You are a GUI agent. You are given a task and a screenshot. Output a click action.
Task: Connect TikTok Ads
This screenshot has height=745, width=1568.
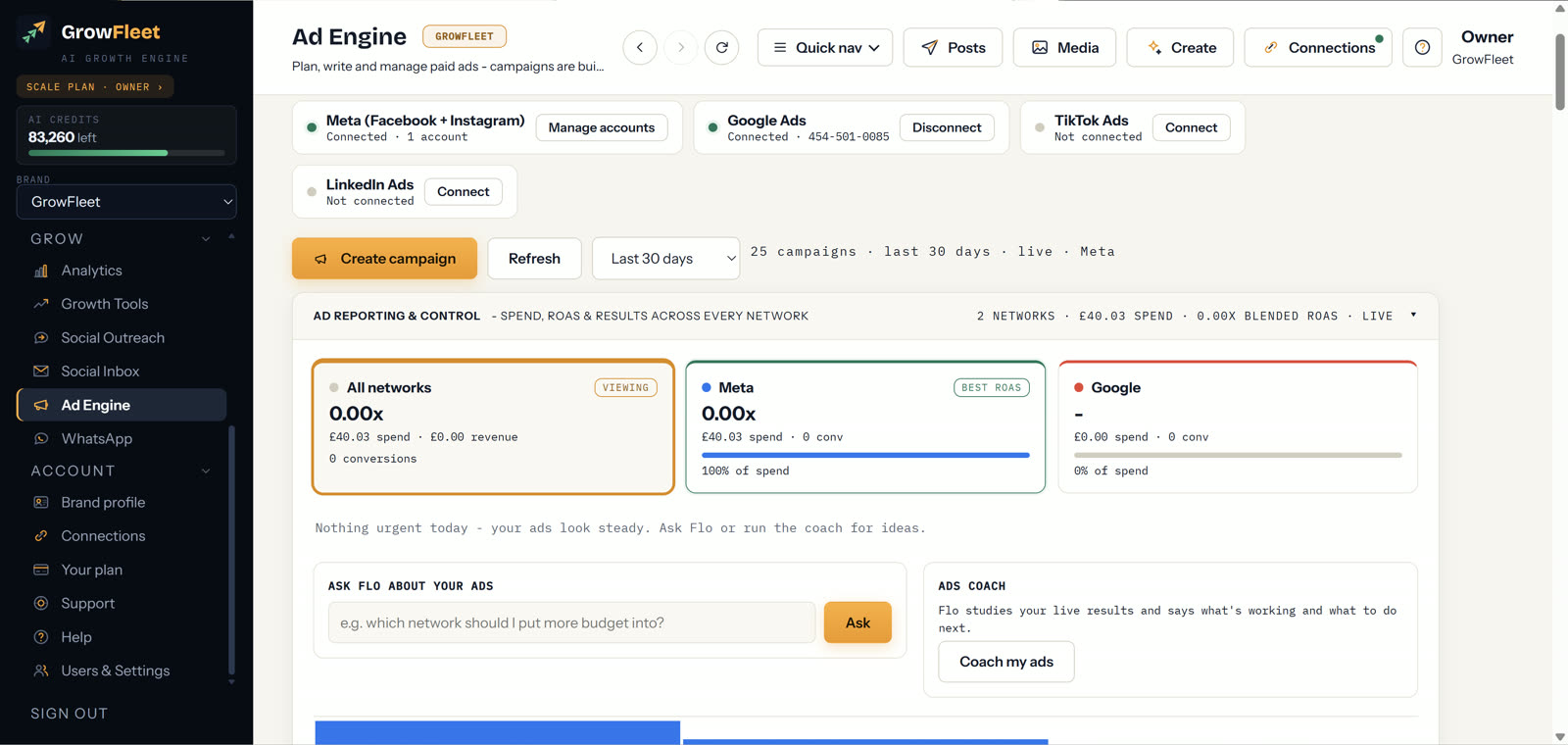click(x=1191, y=127)
